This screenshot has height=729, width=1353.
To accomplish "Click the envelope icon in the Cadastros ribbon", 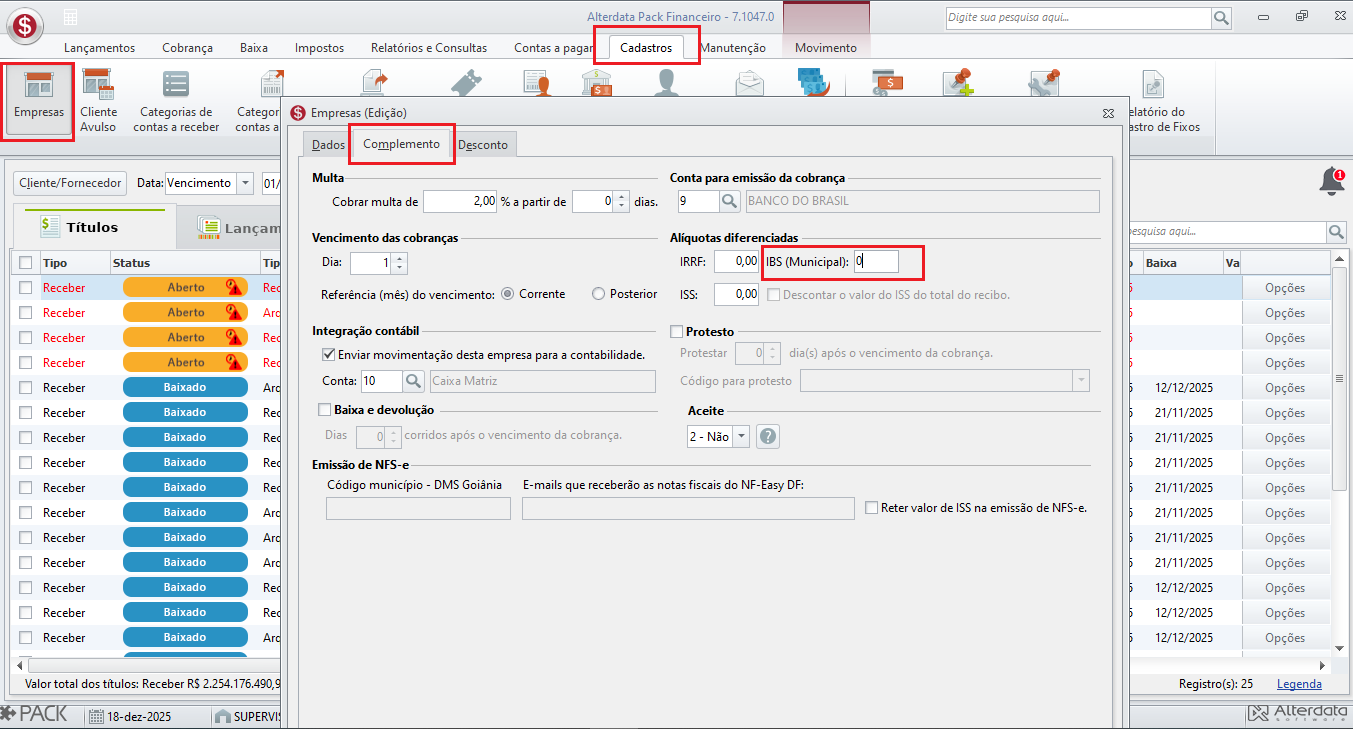I will (x=749, y=85).
